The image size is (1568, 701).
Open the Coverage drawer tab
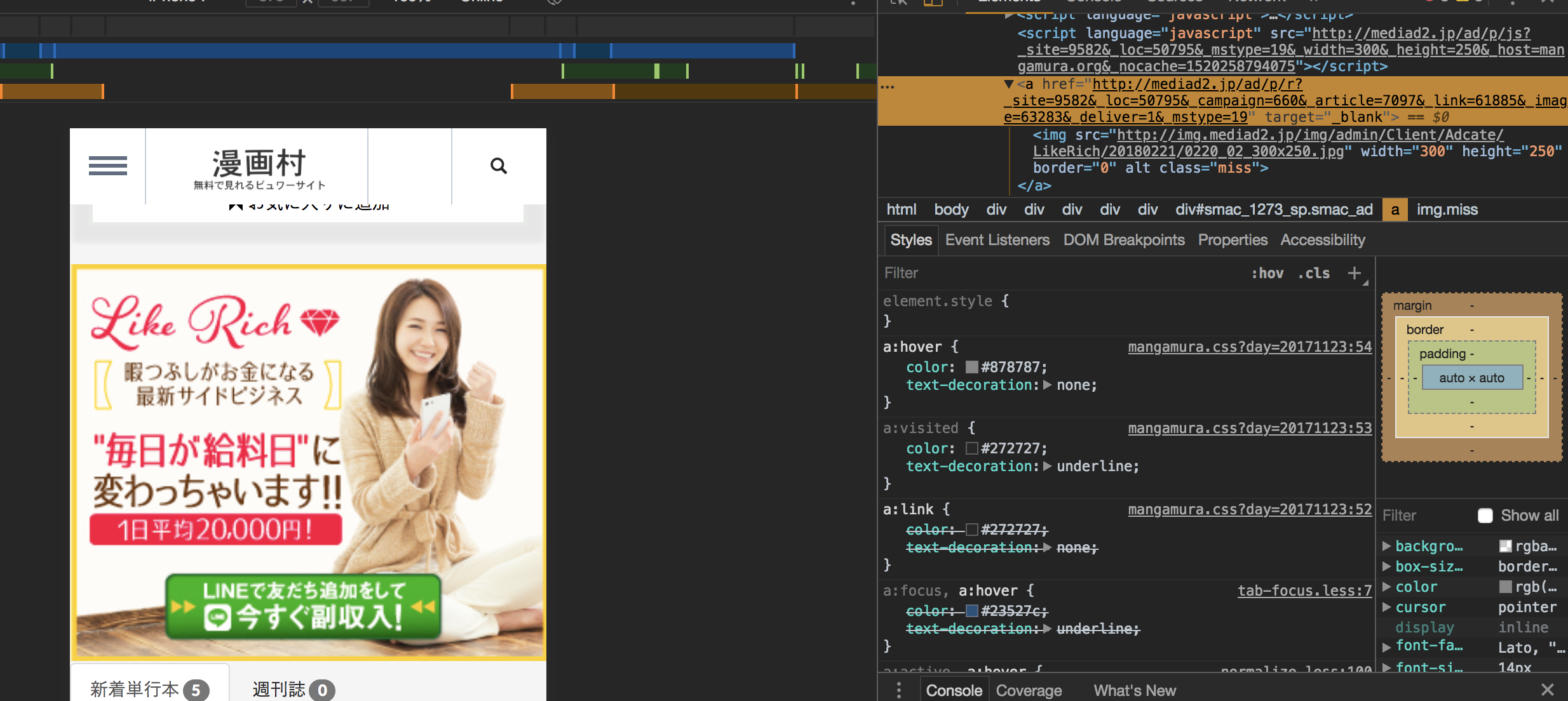pos(1029,690)
